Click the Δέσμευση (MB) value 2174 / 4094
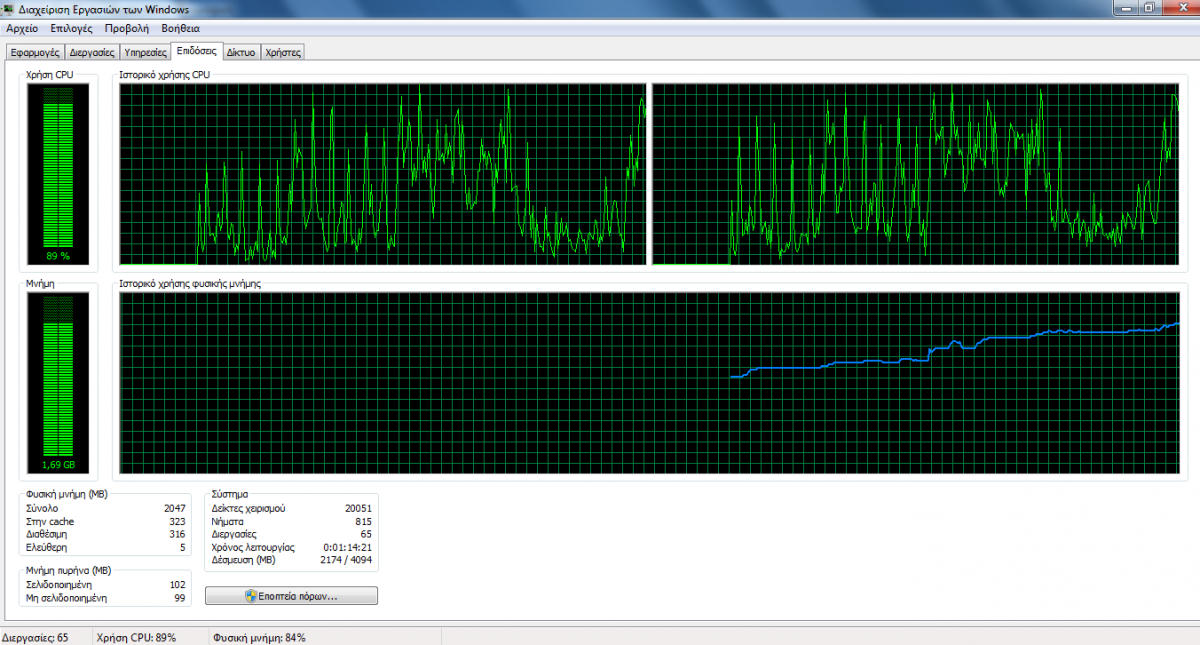The height and width of the screenshot is (645, 1200). [x=346, y=561]
